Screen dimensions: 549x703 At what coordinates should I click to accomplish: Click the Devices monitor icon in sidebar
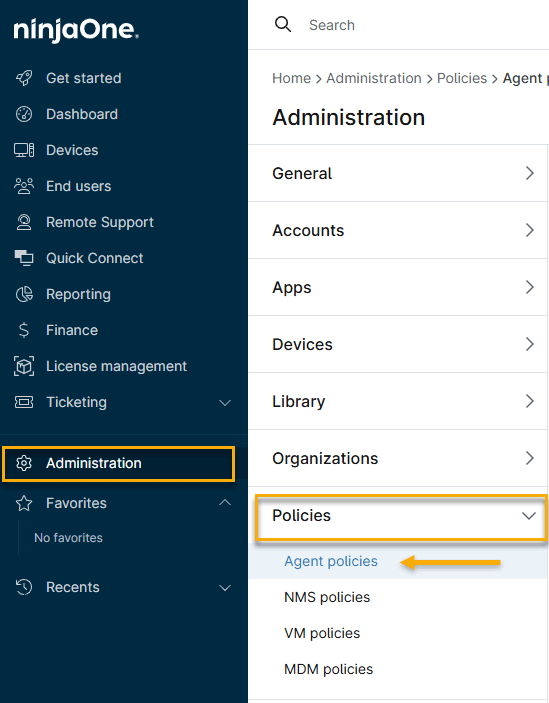pyautogui.click(x=24, y=150)
